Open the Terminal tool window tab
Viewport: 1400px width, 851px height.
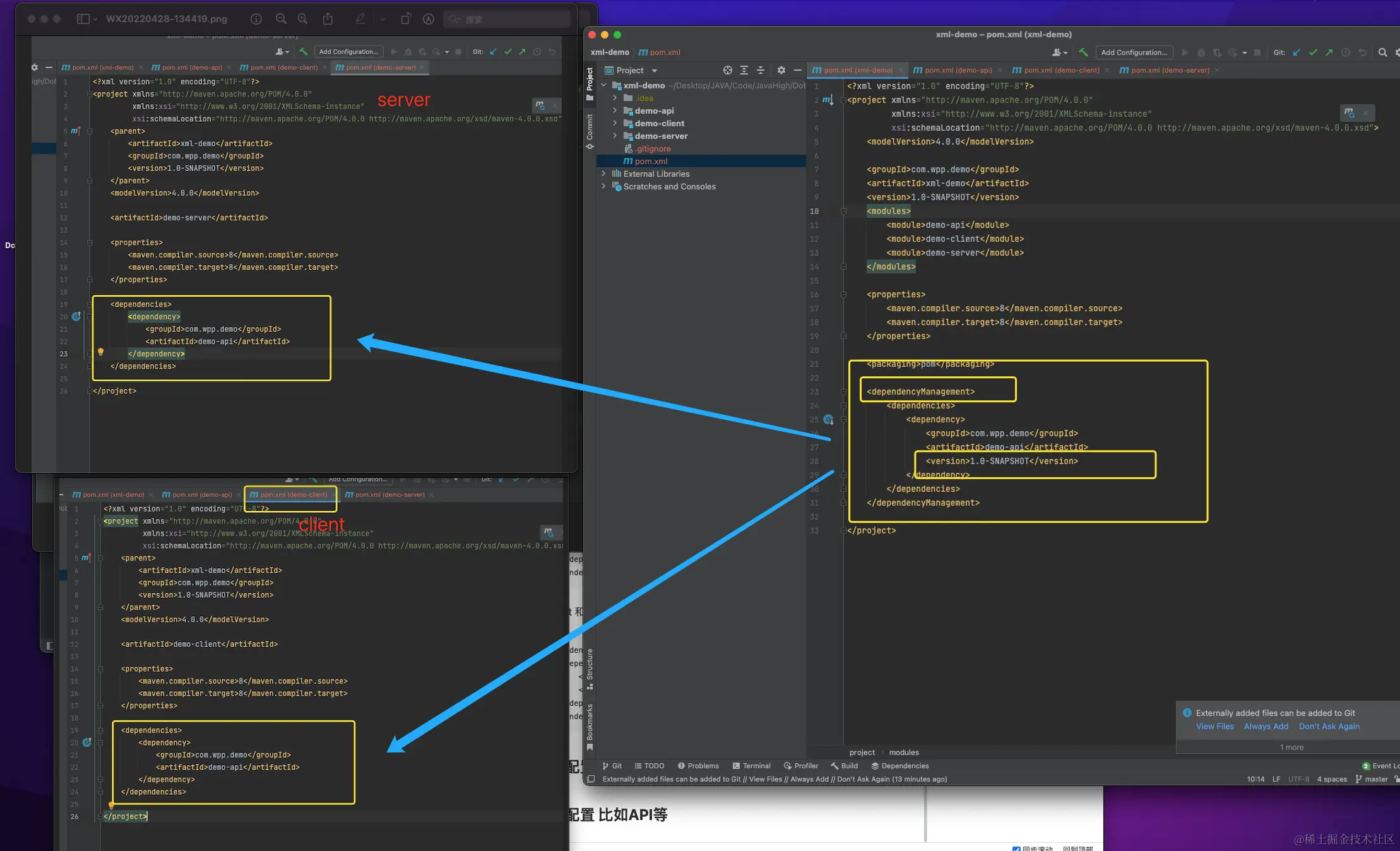coord(751,766)
